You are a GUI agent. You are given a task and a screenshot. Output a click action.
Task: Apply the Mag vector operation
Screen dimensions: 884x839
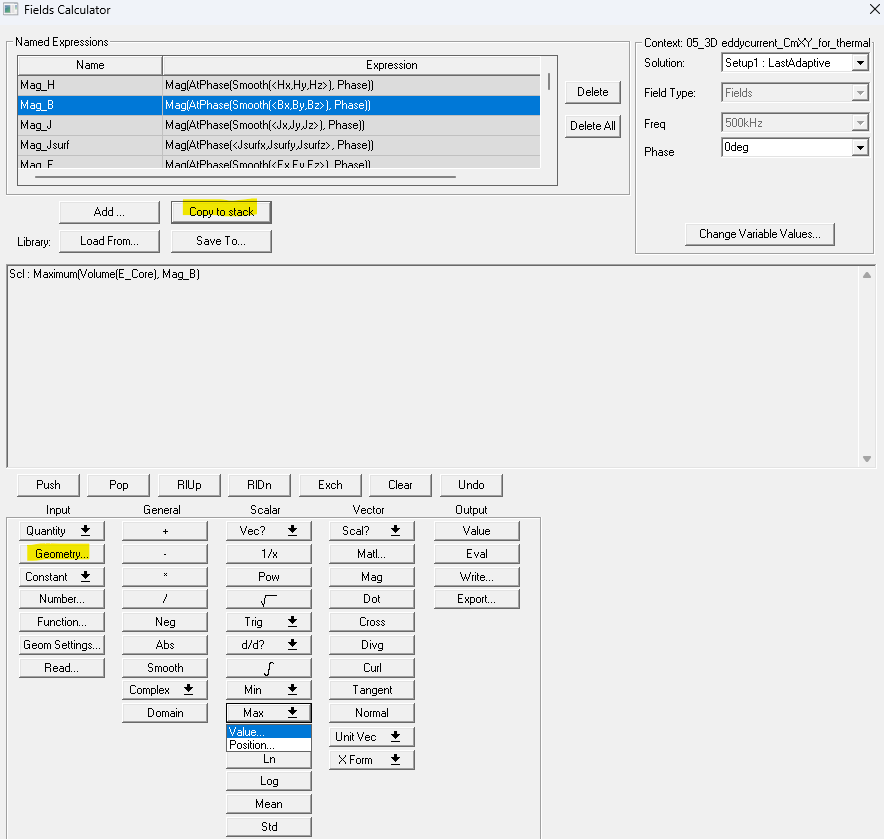coord(370,576)
